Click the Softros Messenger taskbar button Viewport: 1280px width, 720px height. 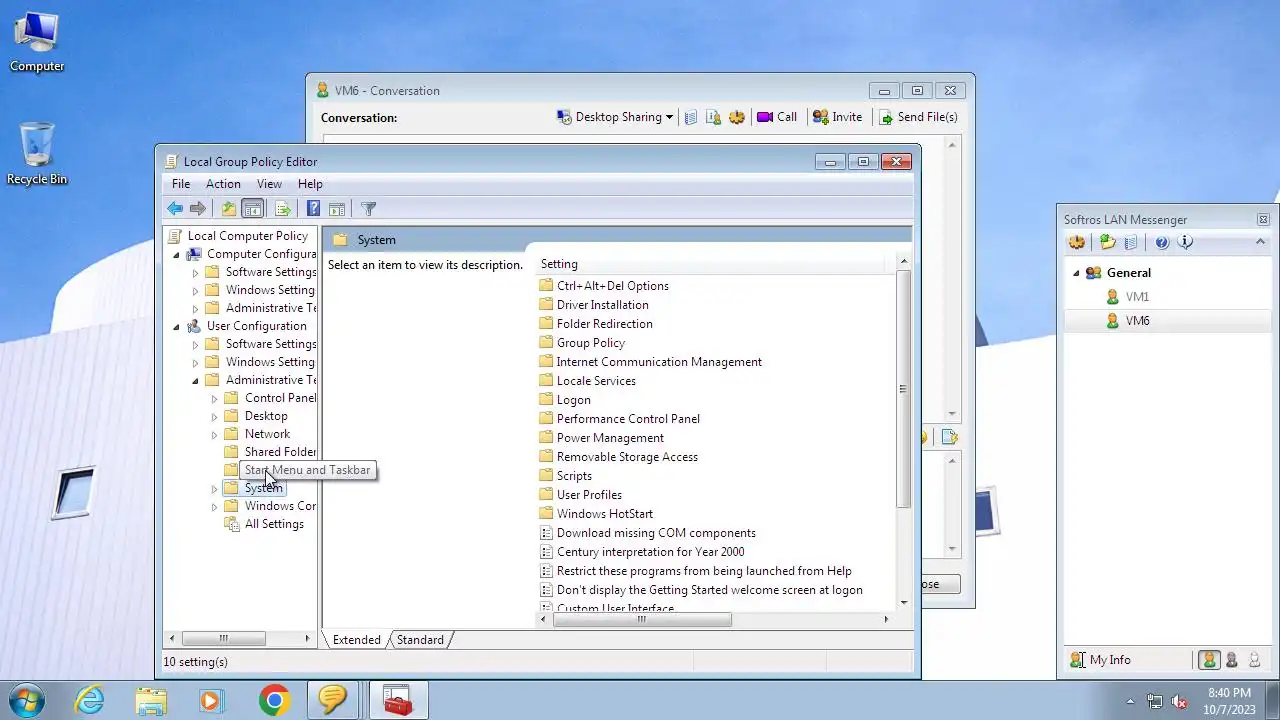tap(333, 700)
